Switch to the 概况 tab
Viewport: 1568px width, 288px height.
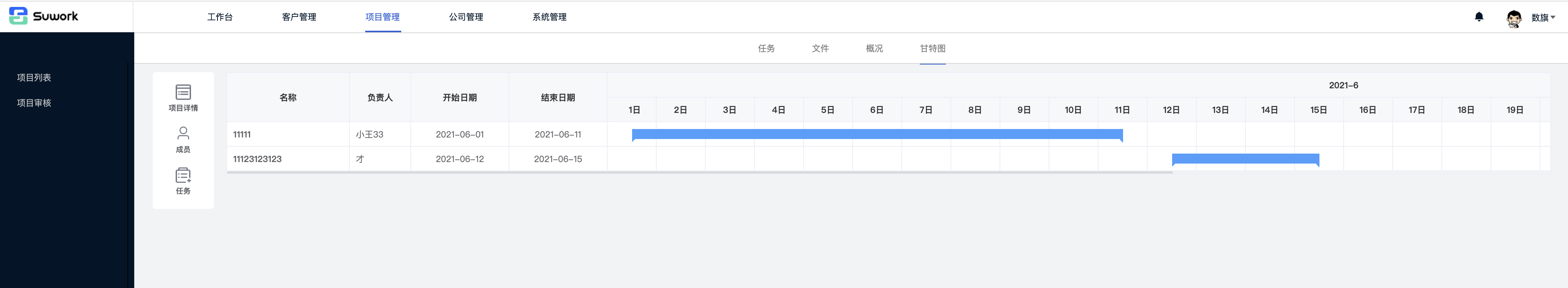(874, 49)
